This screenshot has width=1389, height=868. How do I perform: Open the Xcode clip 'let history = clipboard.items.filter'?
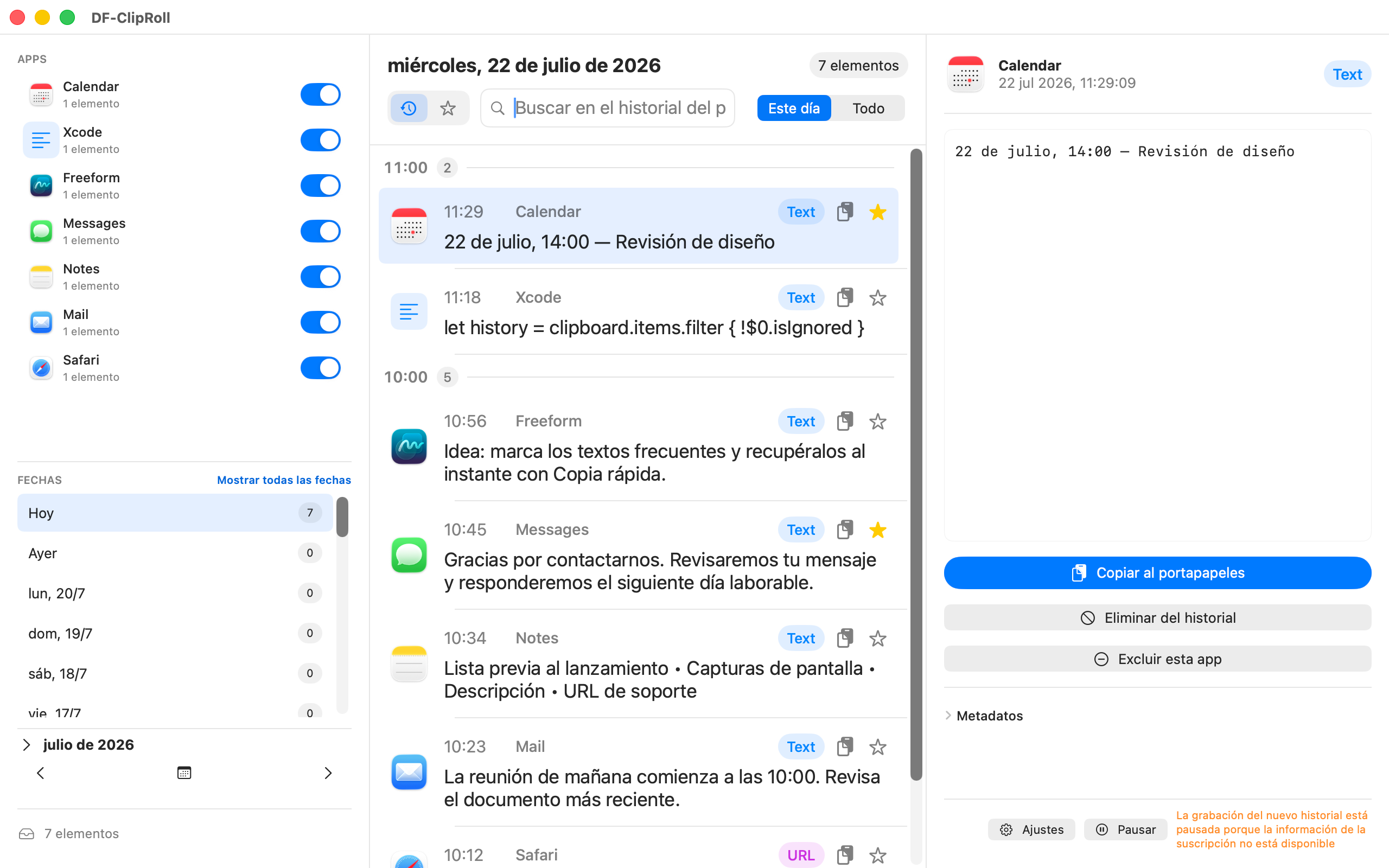click(x=638, y=312)
